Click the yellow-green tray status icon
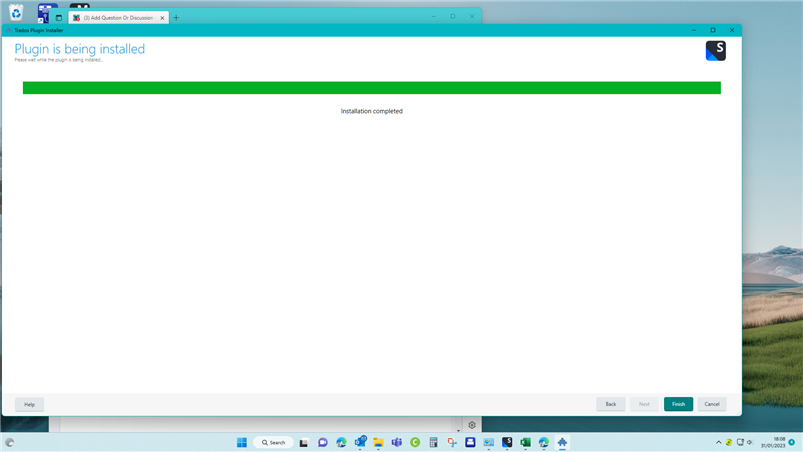Screen dimensions: 803x452 click(x=729, y=442)
